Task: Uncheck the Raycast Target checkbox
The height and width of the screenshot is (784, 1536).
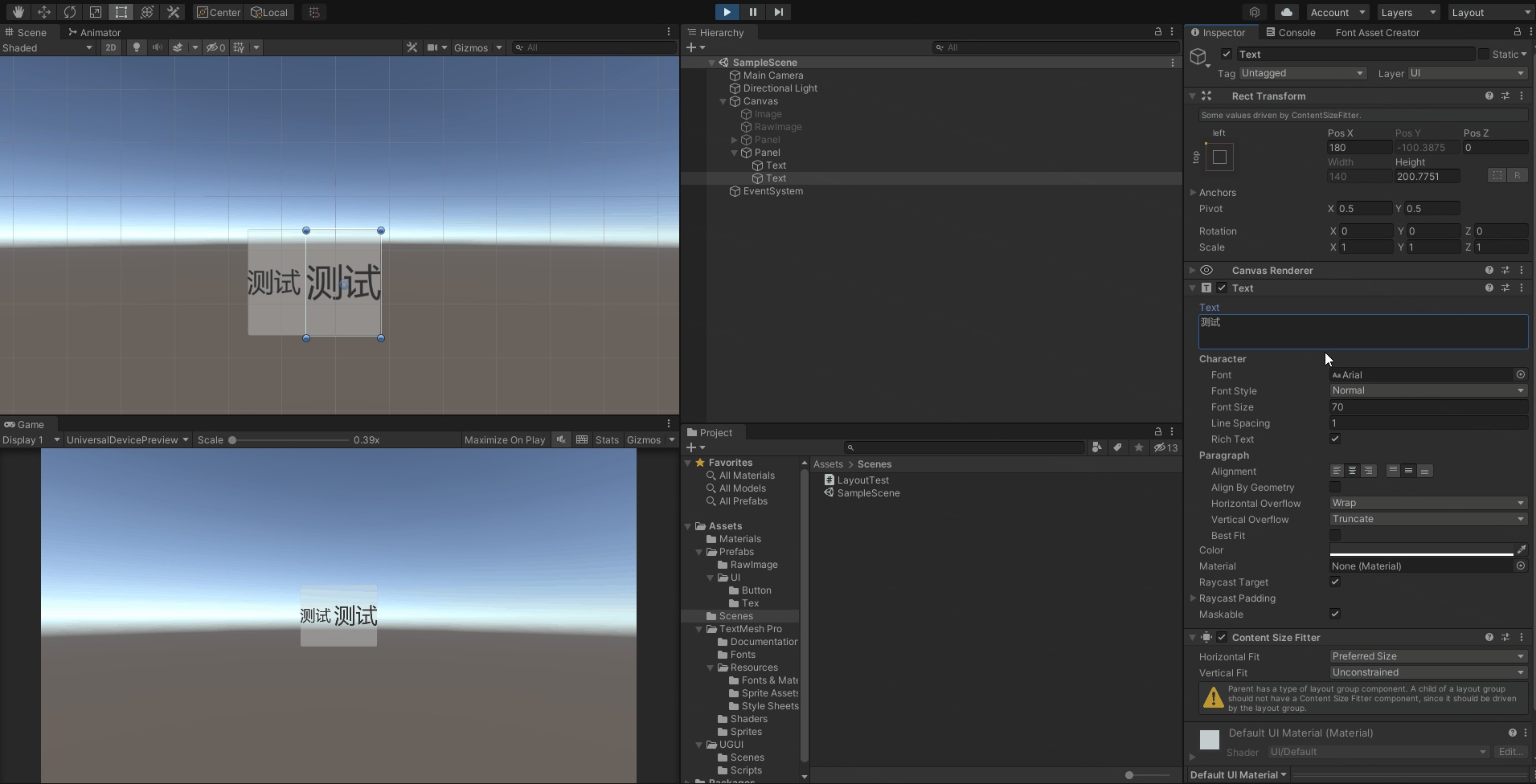Action: click(1336, 582)
